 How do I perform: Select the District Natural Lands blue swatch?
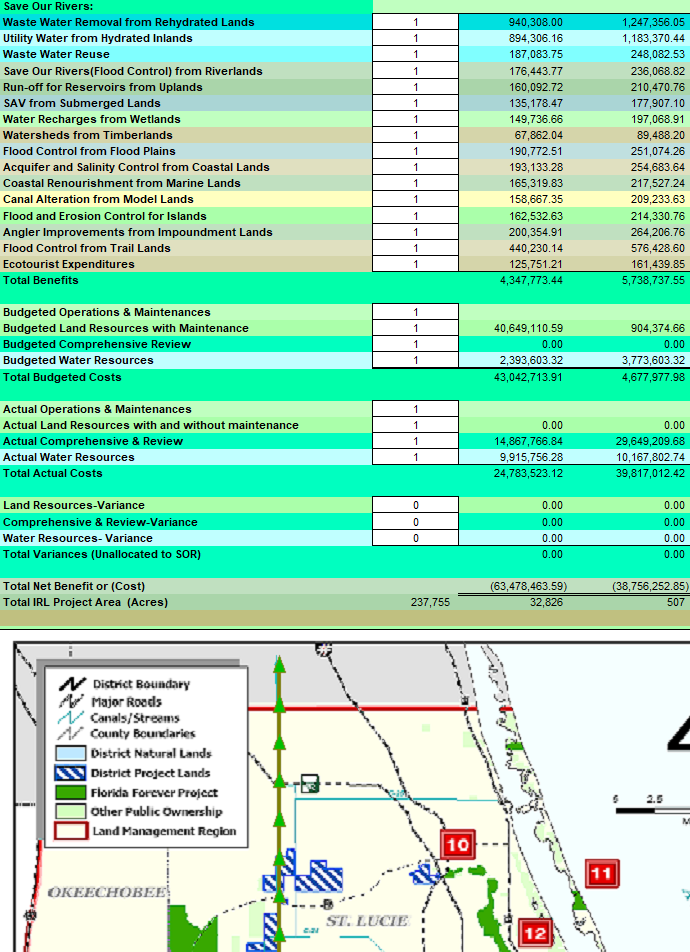70,753
